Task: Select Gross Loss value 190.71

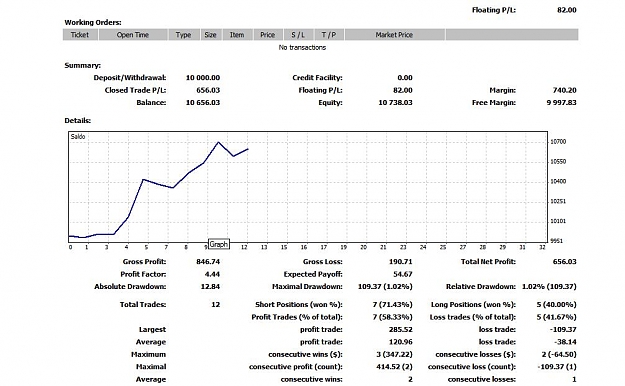Action: (400, 262)
